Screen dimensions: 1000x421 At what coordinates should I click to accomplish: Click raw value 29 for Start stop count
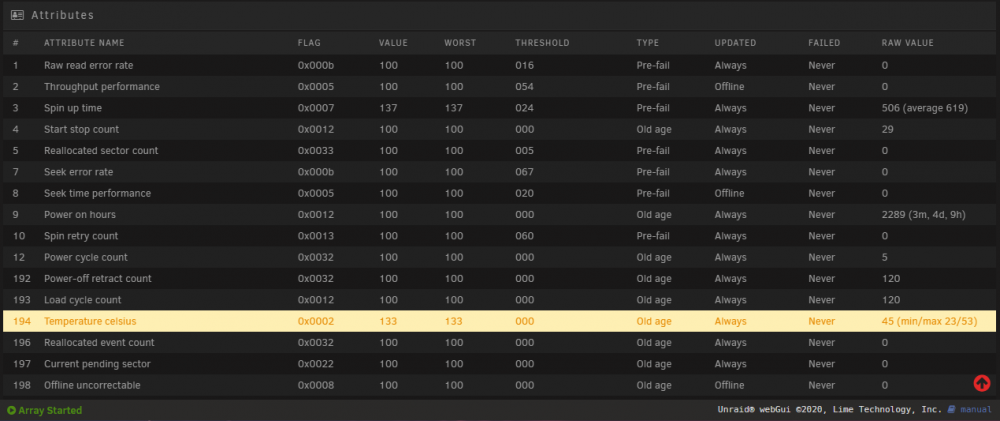pyautogui.click(x=887, y=129)
